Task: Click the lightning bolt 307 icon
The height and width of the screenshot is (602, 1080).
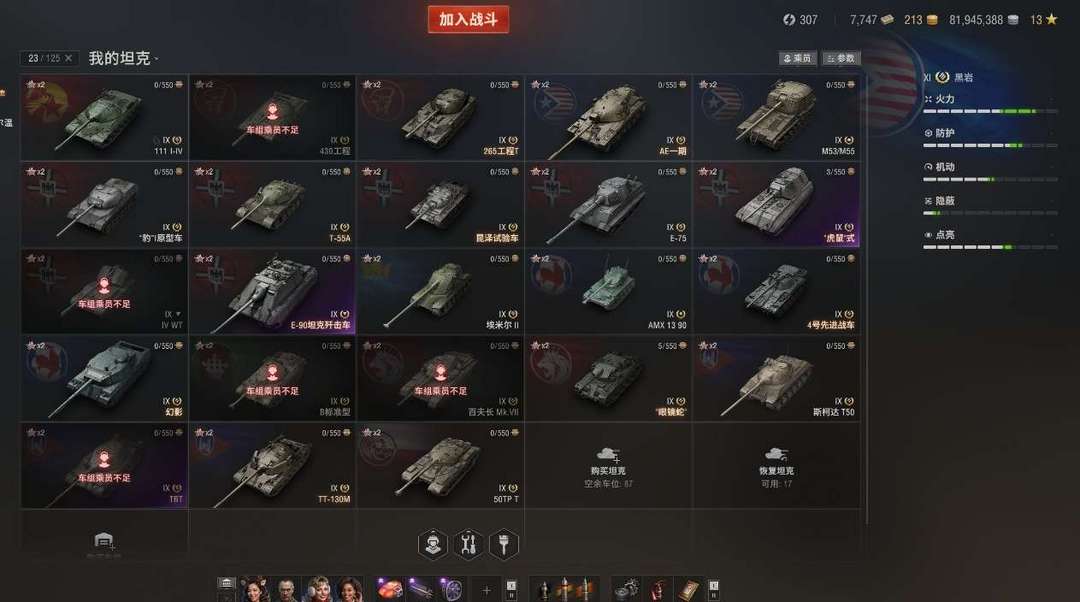Action: click(789, 20)
